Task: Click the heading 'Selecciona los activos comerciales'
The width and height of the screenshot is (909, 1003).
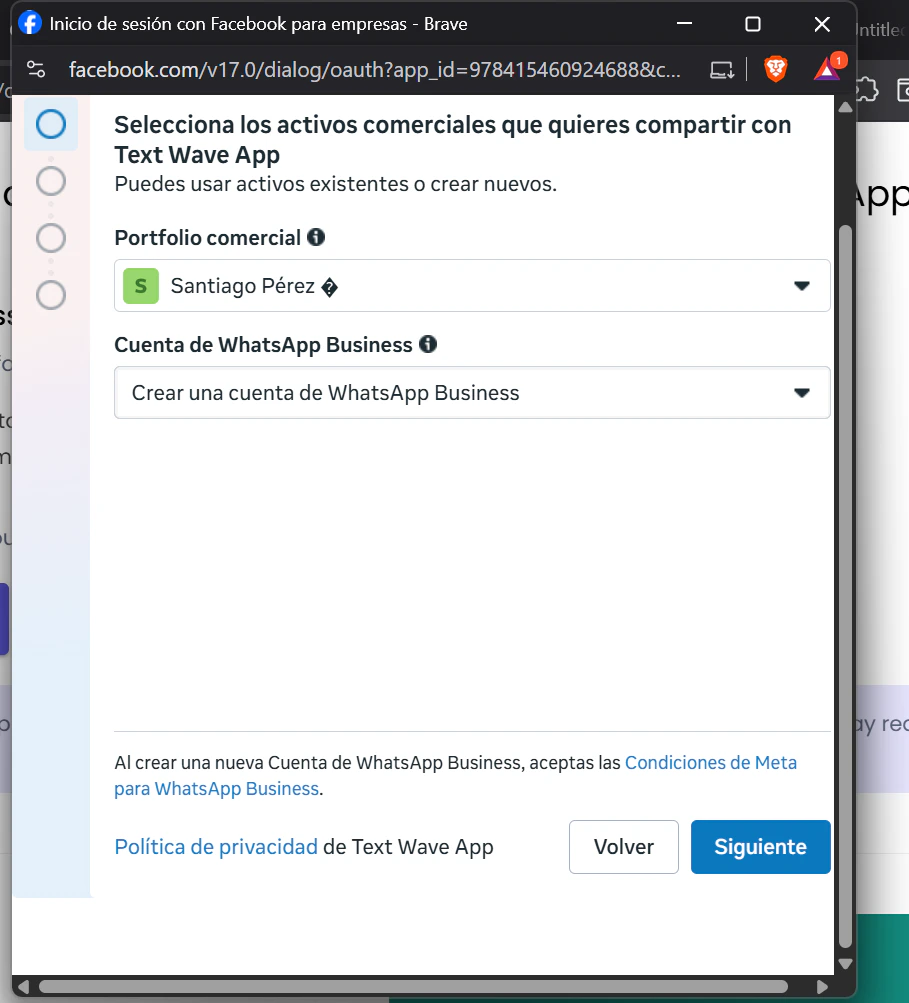Action: [453, 139]
